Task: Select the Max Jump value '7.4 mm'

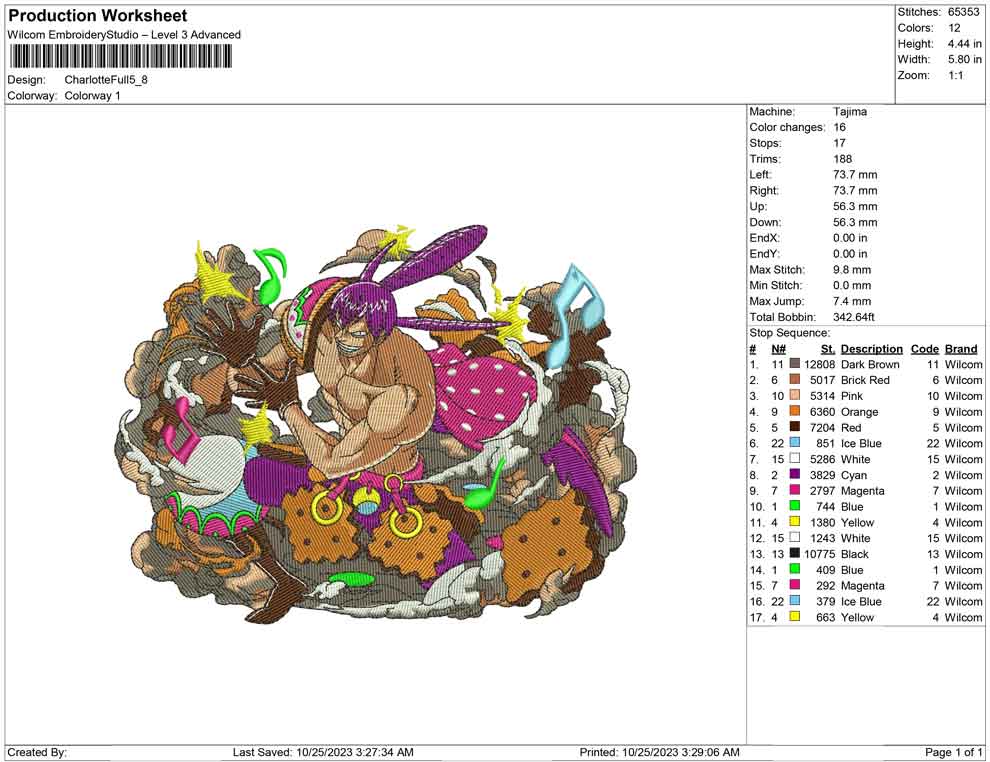Action: [852, 301]
